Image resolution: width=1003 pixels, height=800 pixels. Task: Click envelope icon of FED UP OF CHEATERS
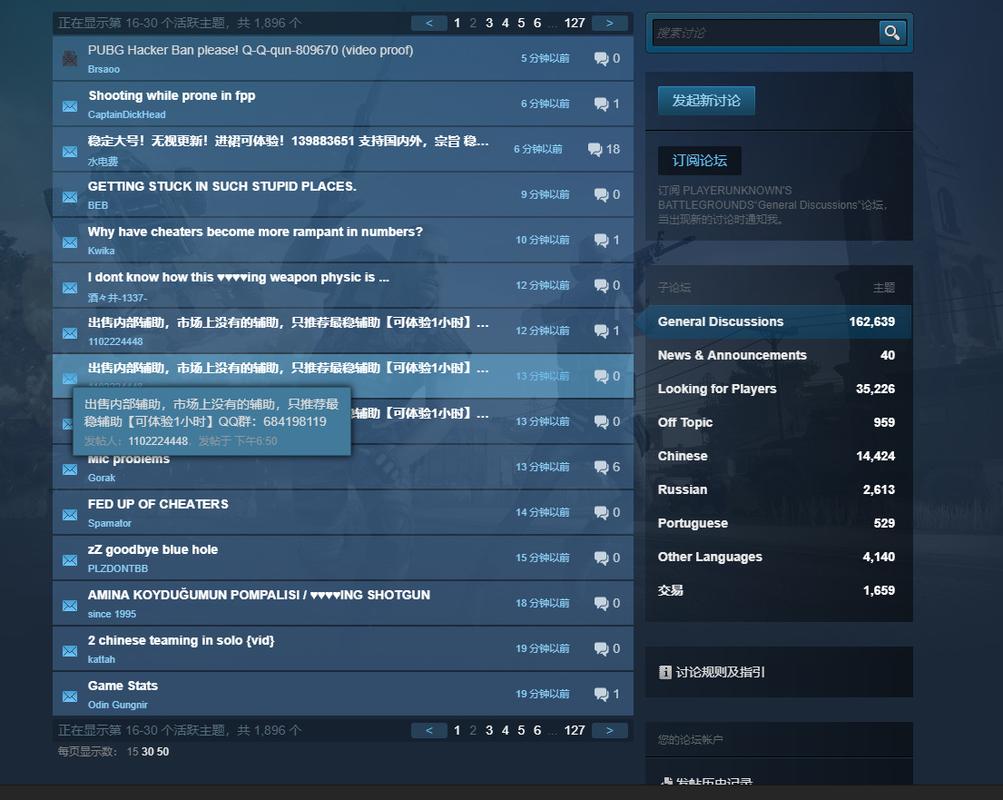70,515
